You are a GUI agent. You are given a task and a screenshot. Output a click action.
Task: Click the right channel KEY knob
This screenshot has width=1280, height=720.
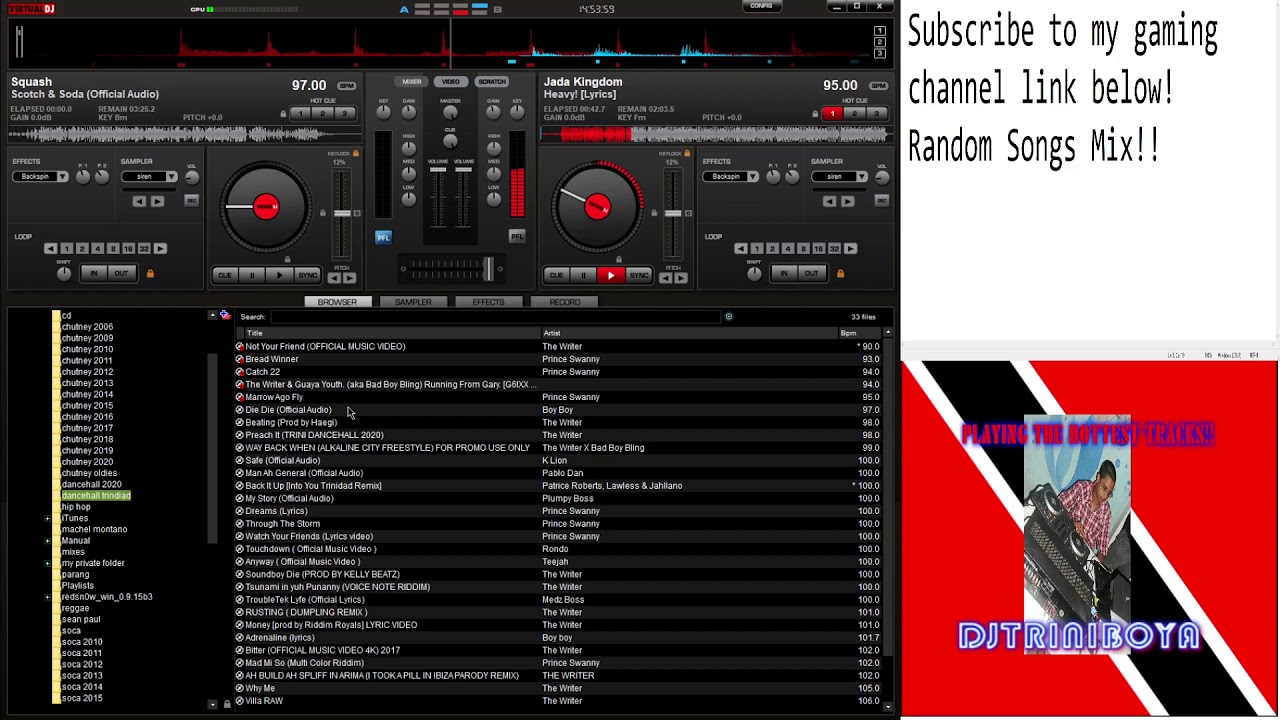pos(517,112)
